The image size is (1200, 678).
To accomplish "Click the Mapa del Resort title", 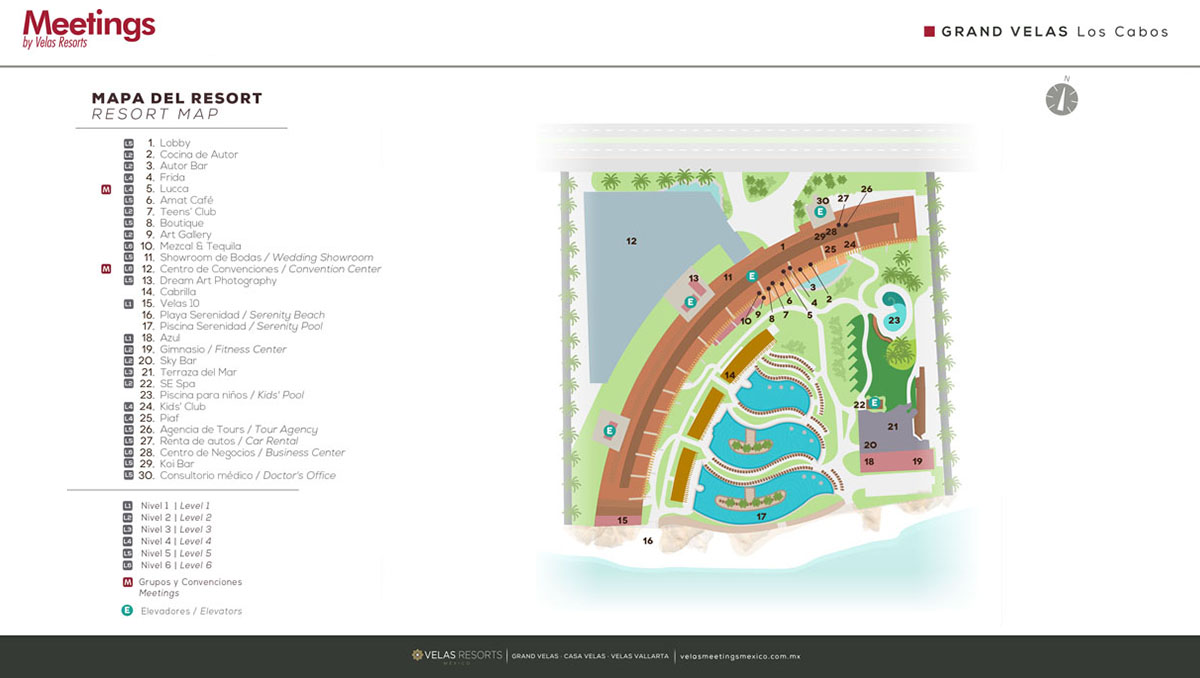I will click(x=177, y=98).
